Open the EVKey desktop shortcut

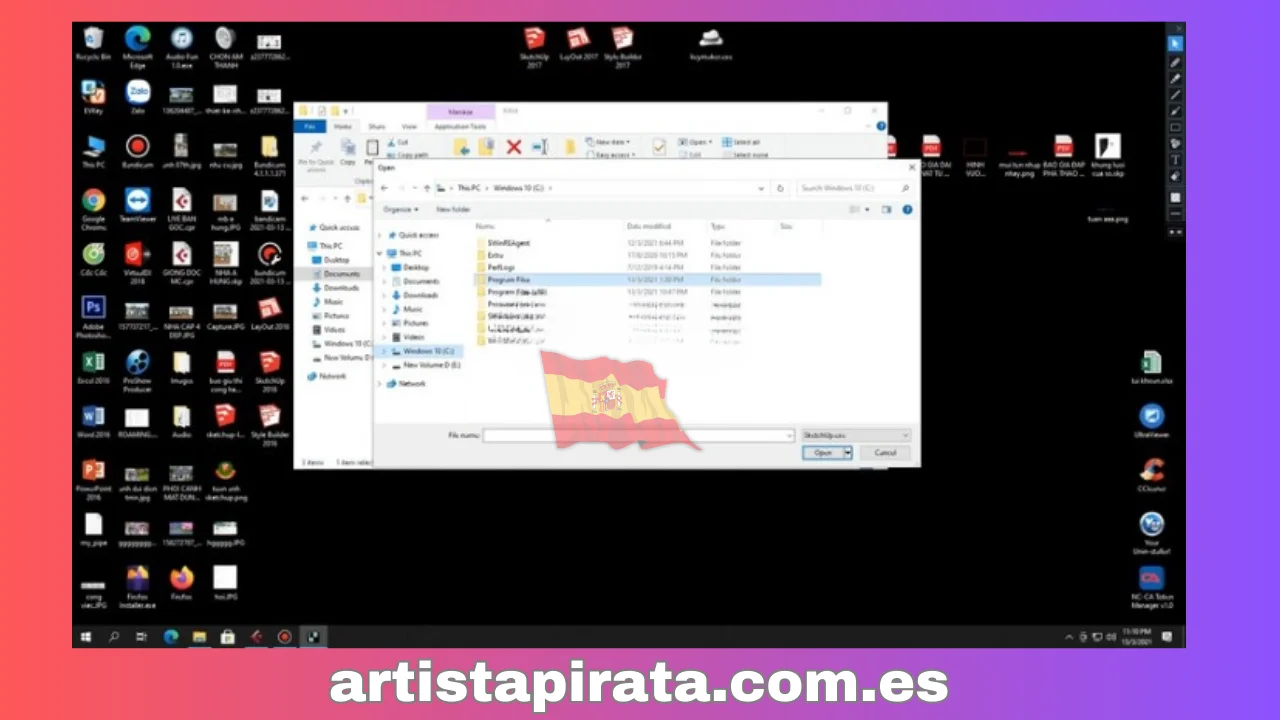pyautogui.click(x=93, y=98)
